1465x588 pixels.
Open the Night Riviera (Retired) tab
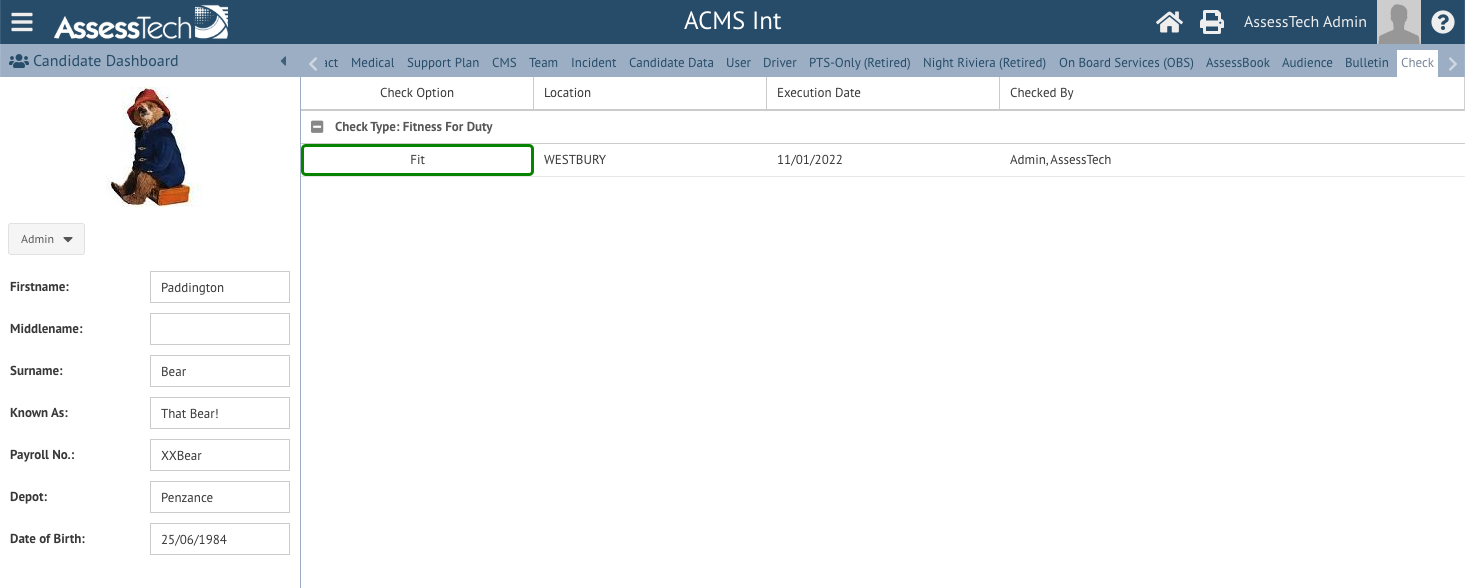click(x=984, y=62)
